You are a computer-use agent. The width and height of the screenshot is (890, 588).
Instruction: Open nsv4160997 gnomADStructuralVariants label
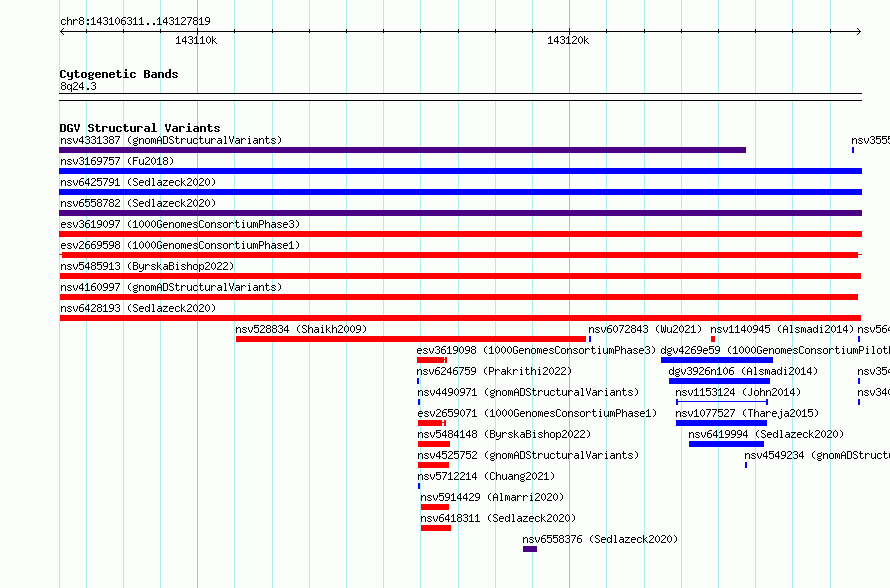coord(171,287)
